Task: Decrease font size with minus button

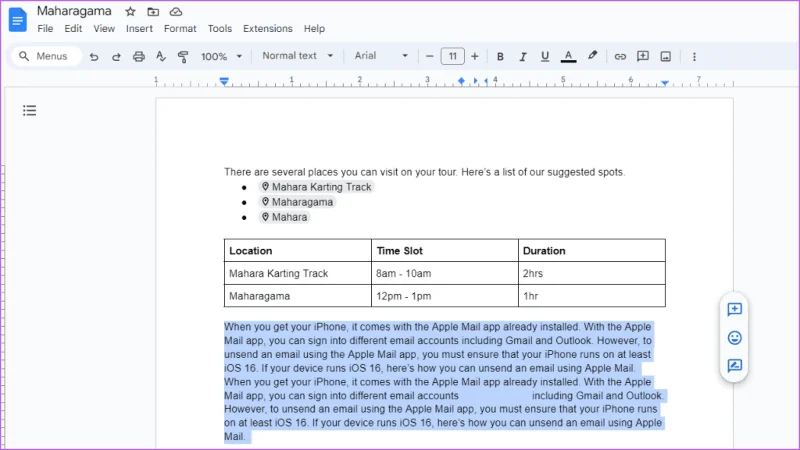Action: click(430, 57)
